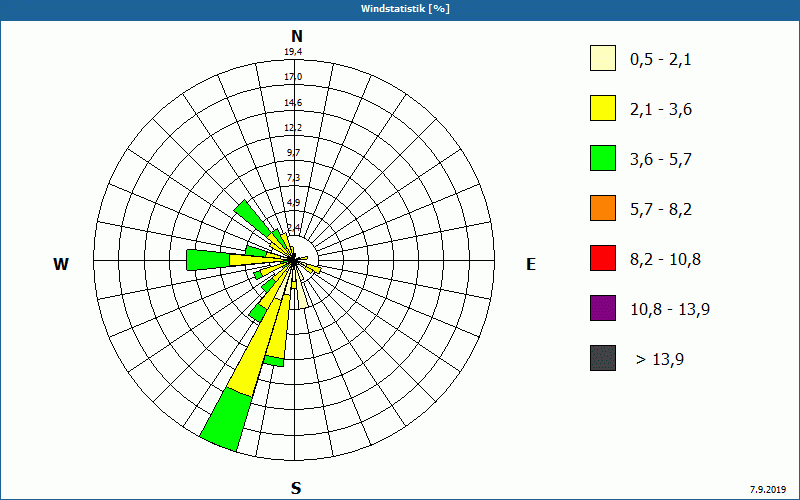Click the 19,4 ring value label

[x=293, y=52]
